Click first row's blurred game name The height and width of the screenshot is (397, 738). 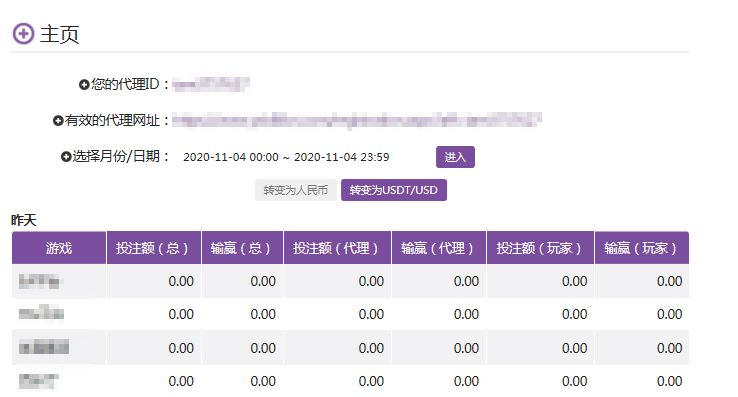coord(39,281)
